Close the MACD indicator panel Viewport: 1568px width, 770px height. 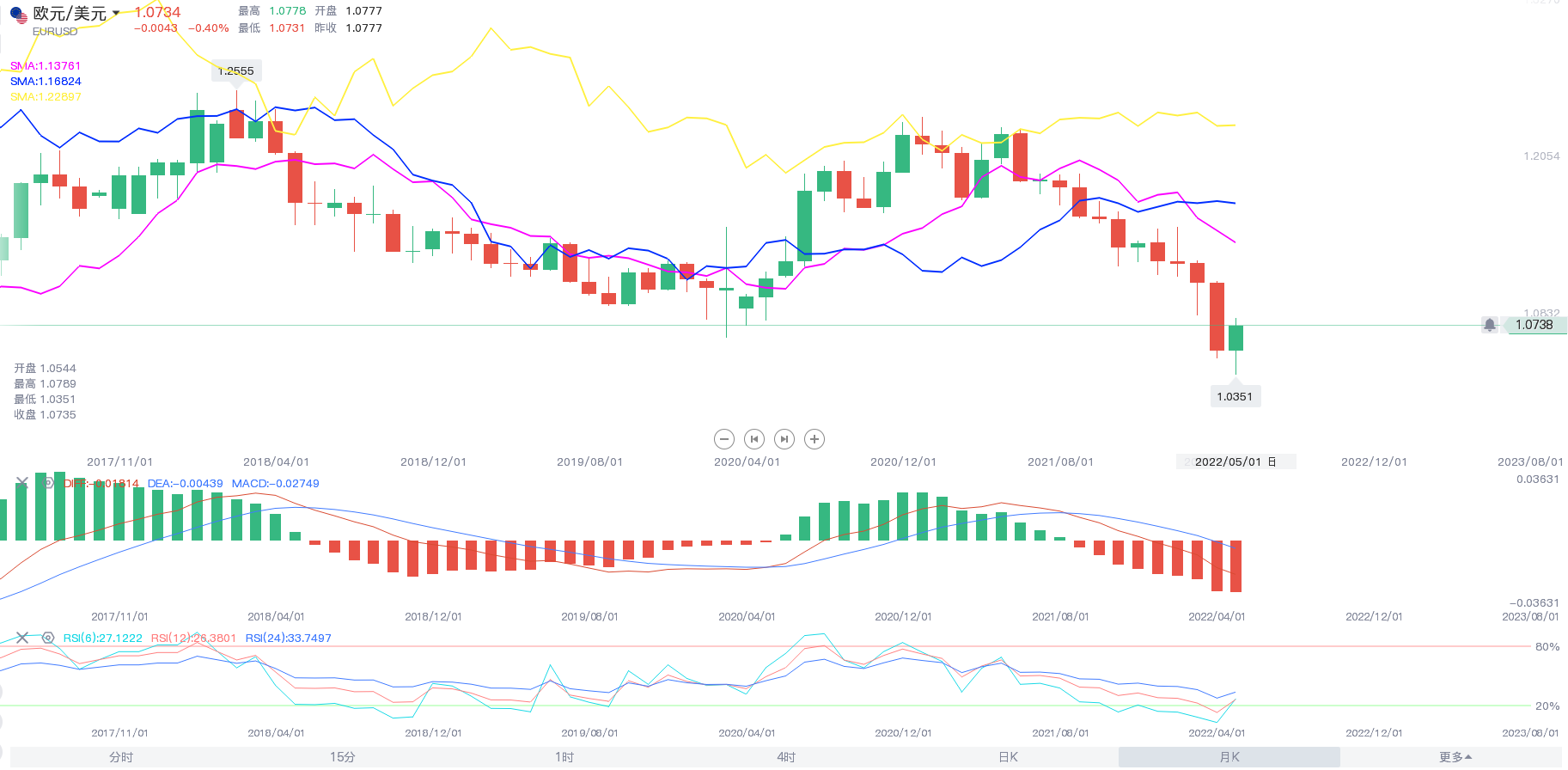click(x=22, y=483)
